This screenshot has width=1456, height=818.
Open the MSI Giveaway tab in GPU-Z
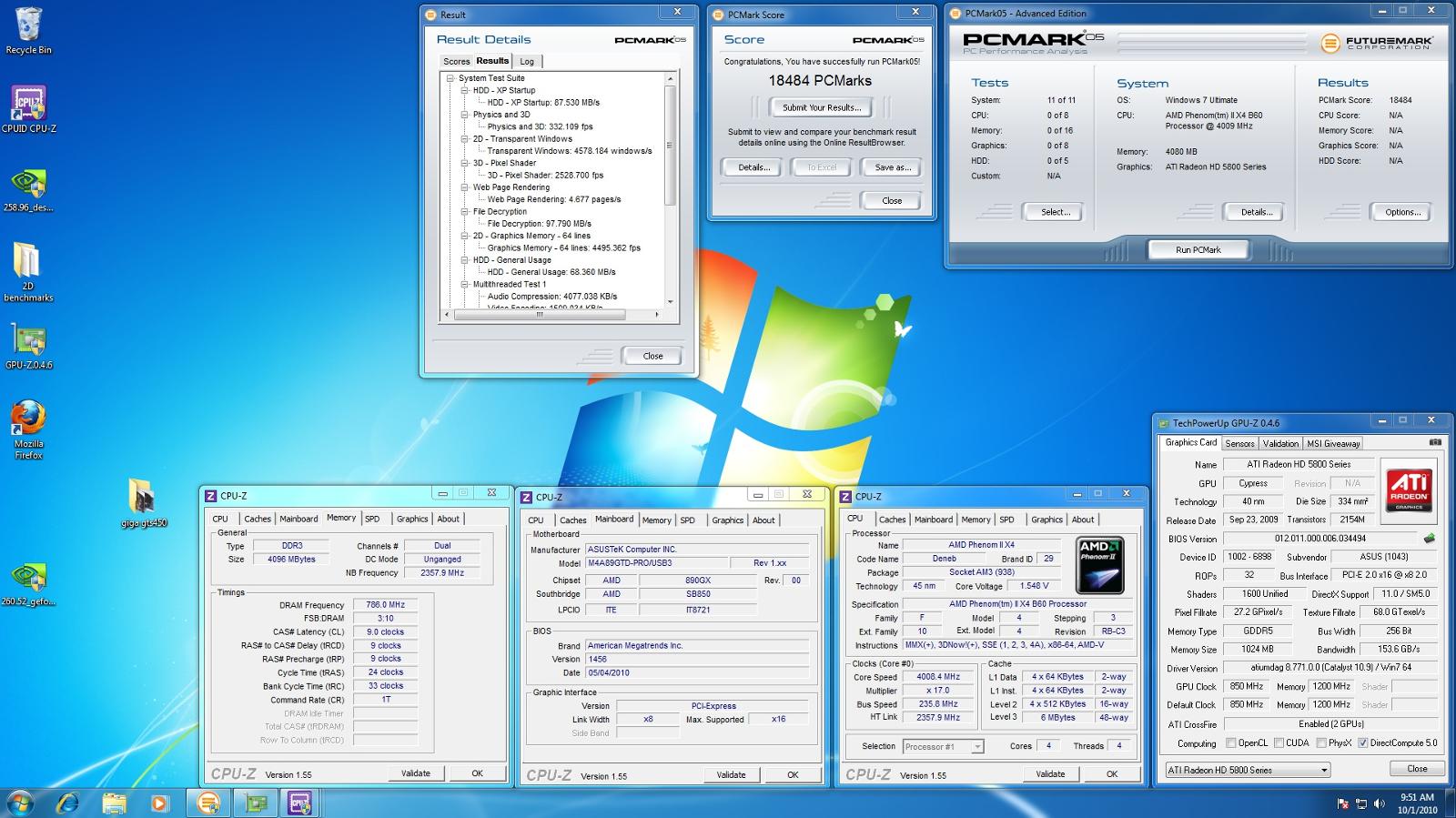tap(1333, 443)
